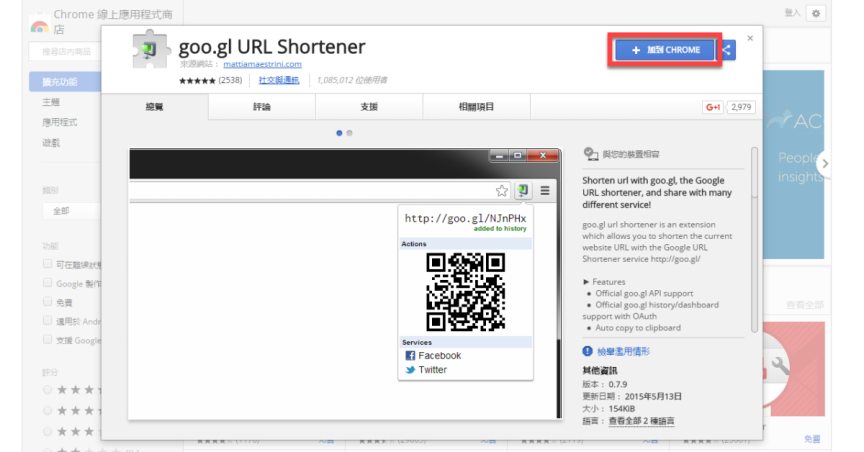Screen dimensions: 864x452
Task: Open the 全部 category dropdown
Action: click(x=72, y=211)
